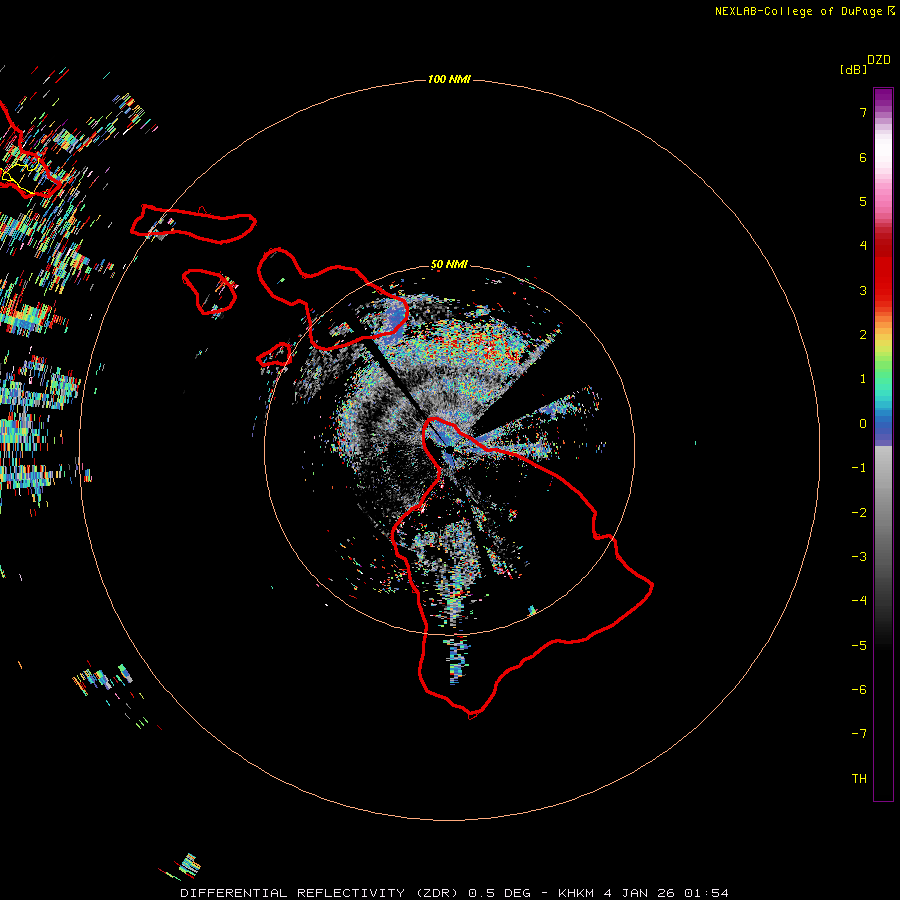This screenshot has width=900, height=900.
Task: Click the -2 value on color scale
Action: [x=859, y=513]
